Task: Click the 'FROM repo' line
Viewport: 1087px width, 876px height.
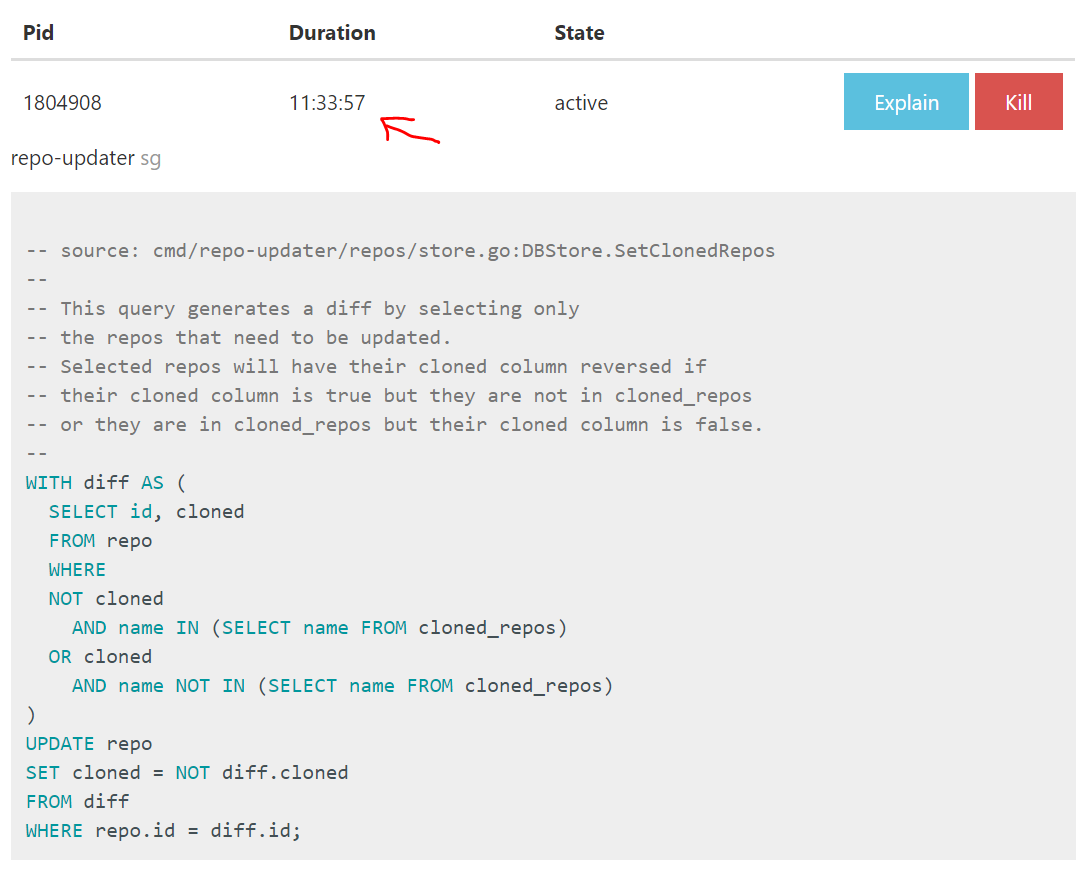Action: pyautogui.click(x=100, y=541)
